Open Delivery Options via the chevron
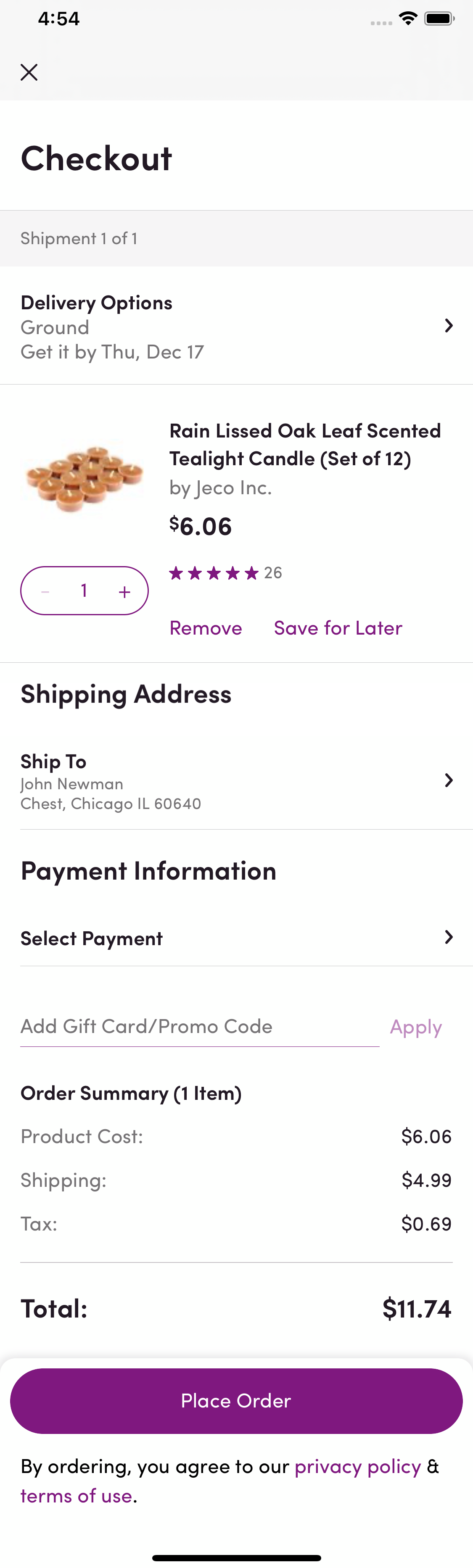Image resolution: width=473 pixels, height=1568 pixels. click(449, 326)
